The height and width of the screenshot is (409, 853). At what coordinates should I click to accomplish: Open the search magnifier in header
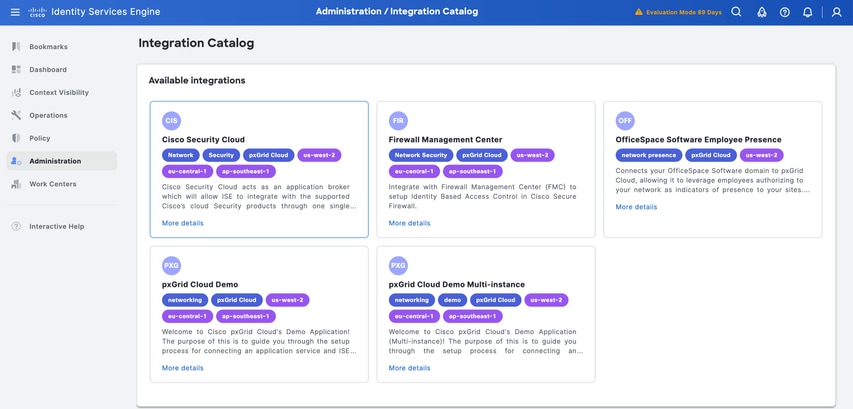(x=736, y=12)
